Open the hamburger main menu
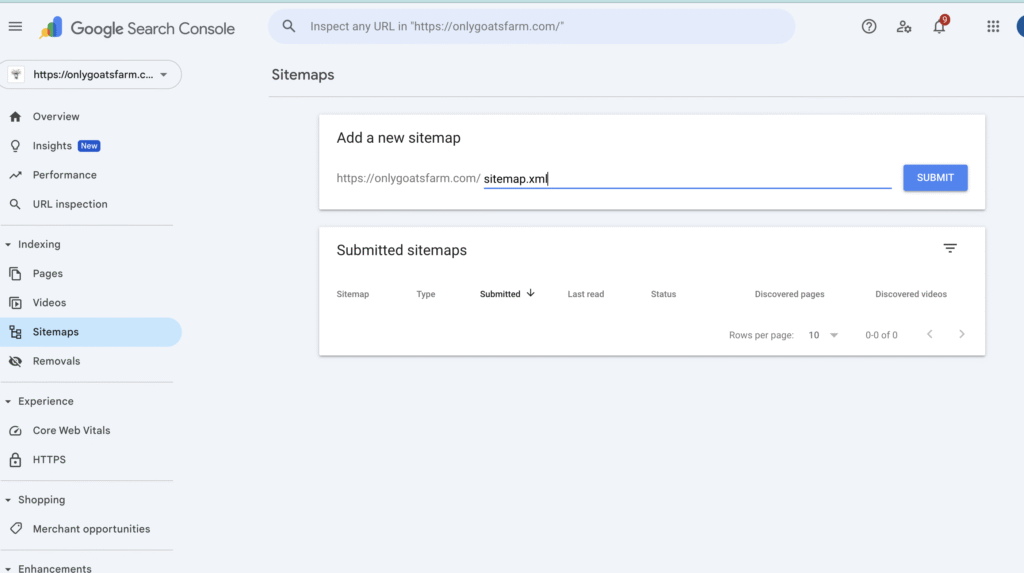This screenshot has height=573, width=1024. click(x=15, y=27)
